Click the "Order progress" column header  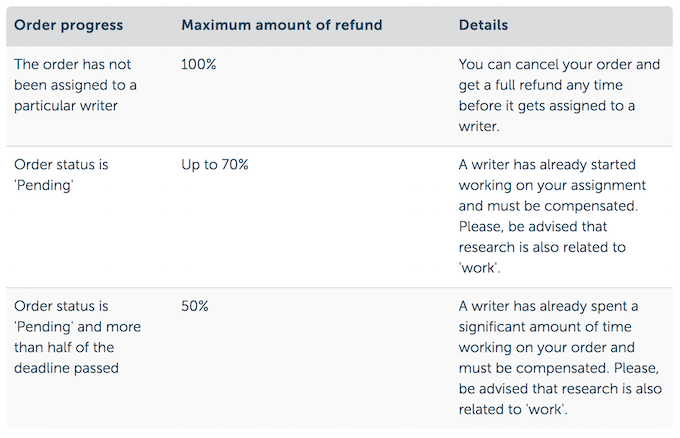66,25
